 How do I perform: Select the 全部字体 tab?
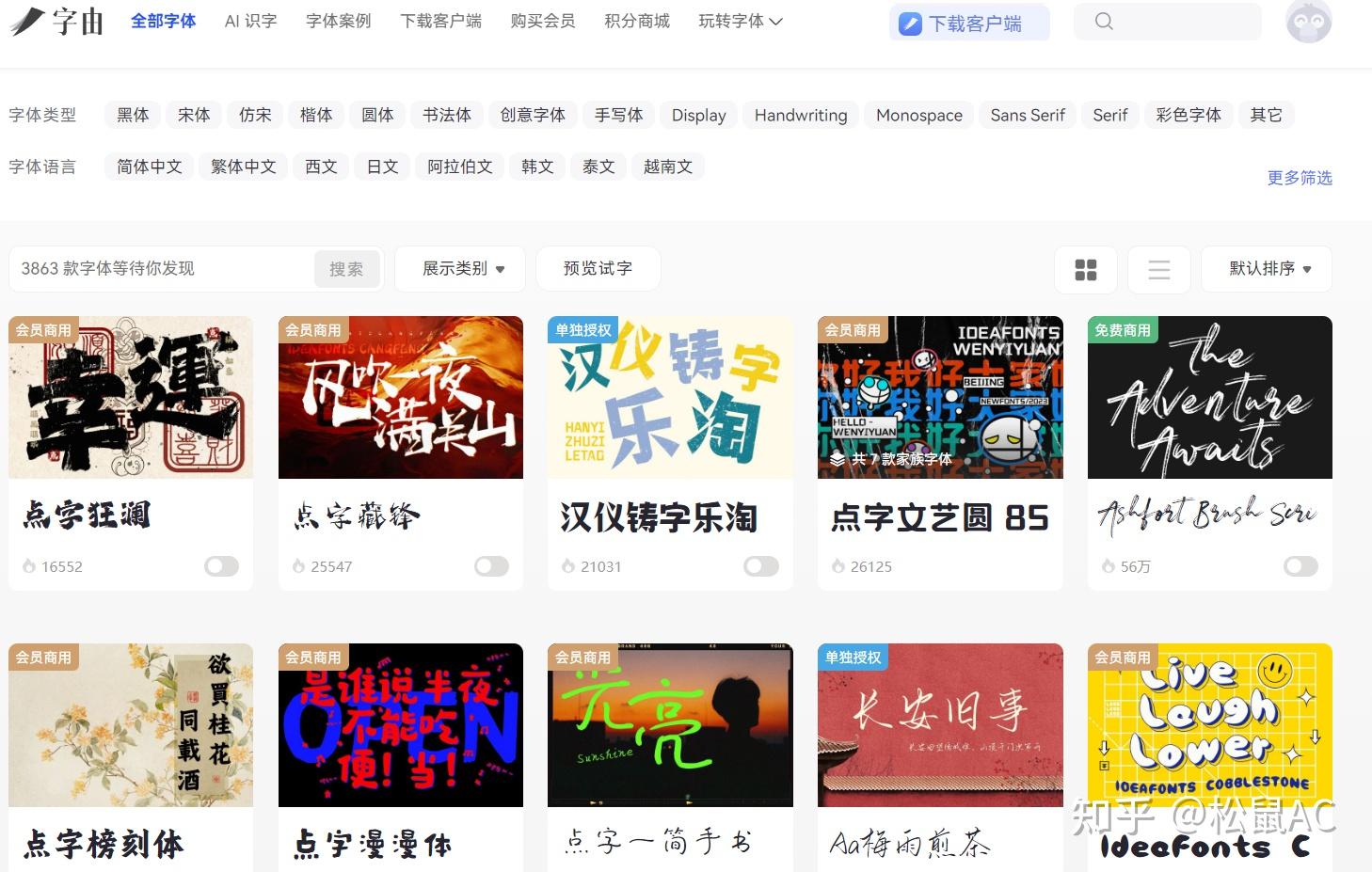click(163, 21)
